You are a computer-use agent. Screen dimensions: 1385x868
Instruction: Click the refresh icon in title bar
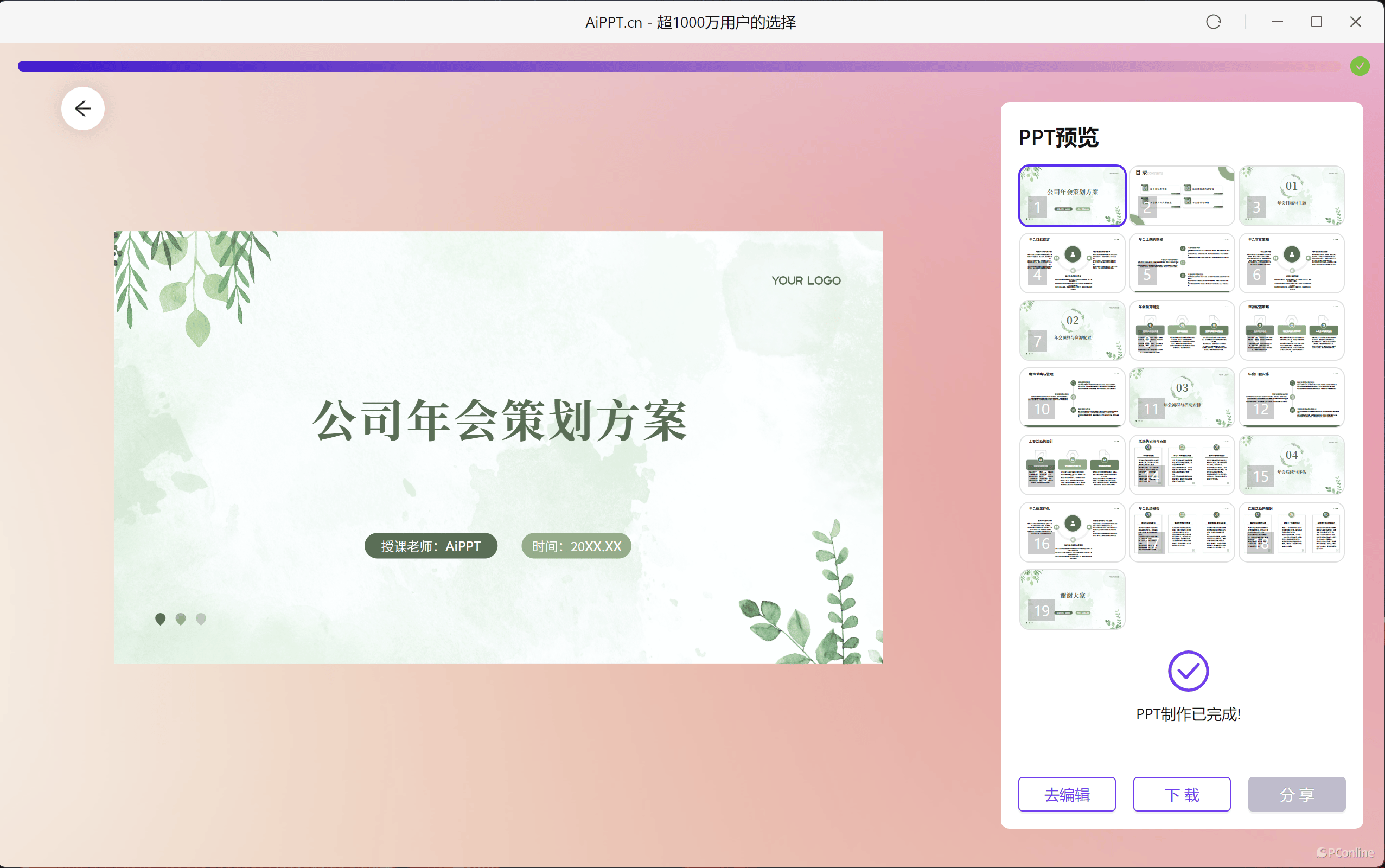pyautogui.click(x=1213, y=22)
